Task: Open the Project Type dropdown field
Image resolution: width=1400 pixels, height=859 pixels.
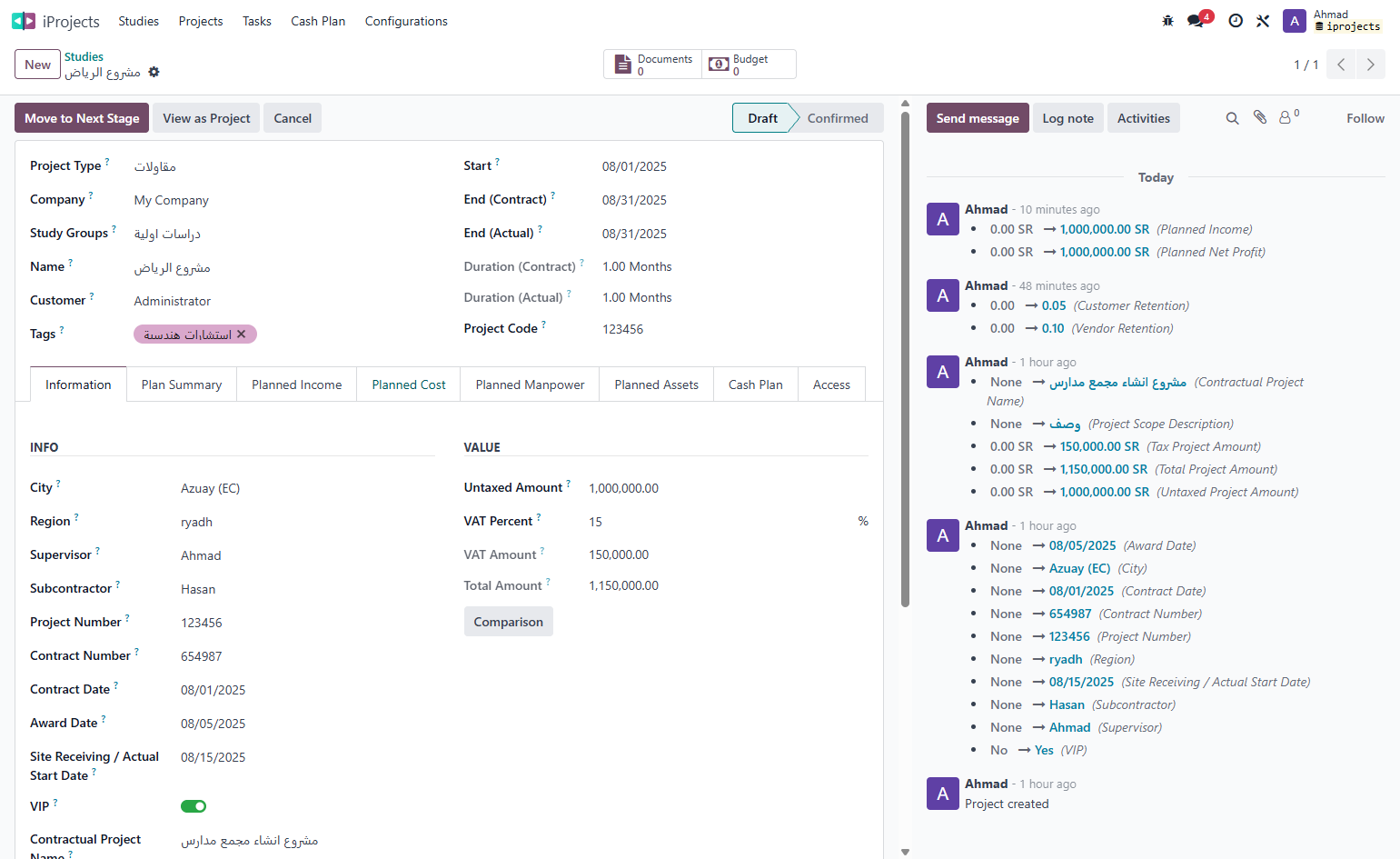Action: coord(286,166)
